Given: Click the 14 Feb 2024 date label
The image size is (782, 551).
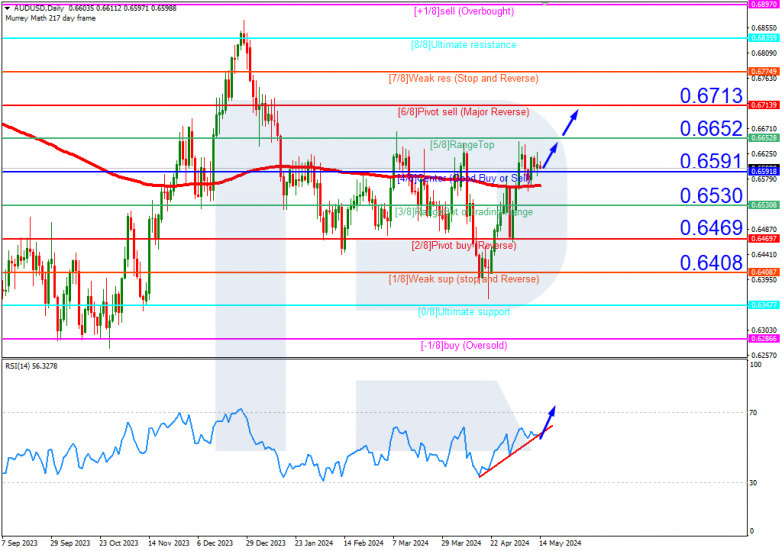Looking at the screenshot, I should click(364, 543).
